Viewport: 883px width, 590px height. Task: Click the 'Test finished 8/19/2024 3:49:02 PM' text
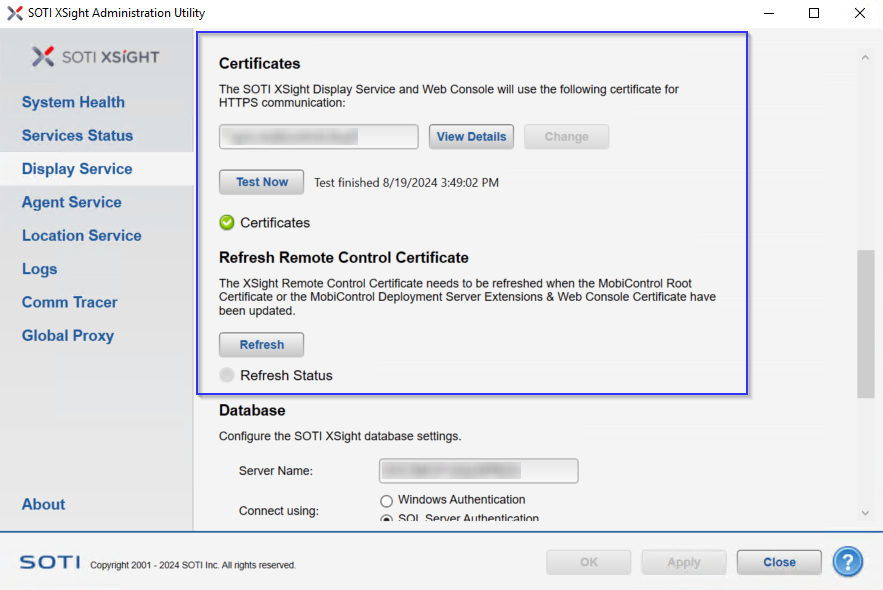[406, 182]
